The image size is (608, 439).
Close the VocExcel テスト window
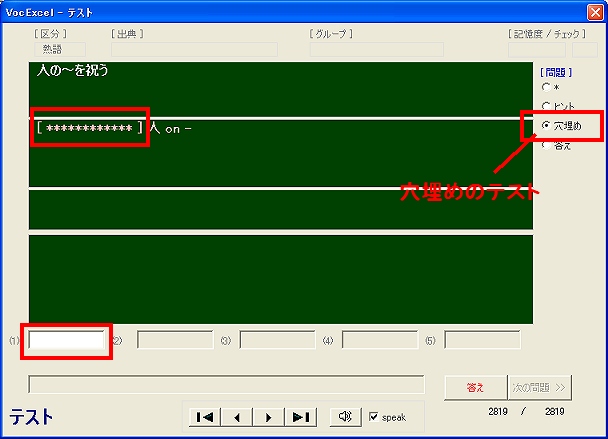click(x=595, y=12)
